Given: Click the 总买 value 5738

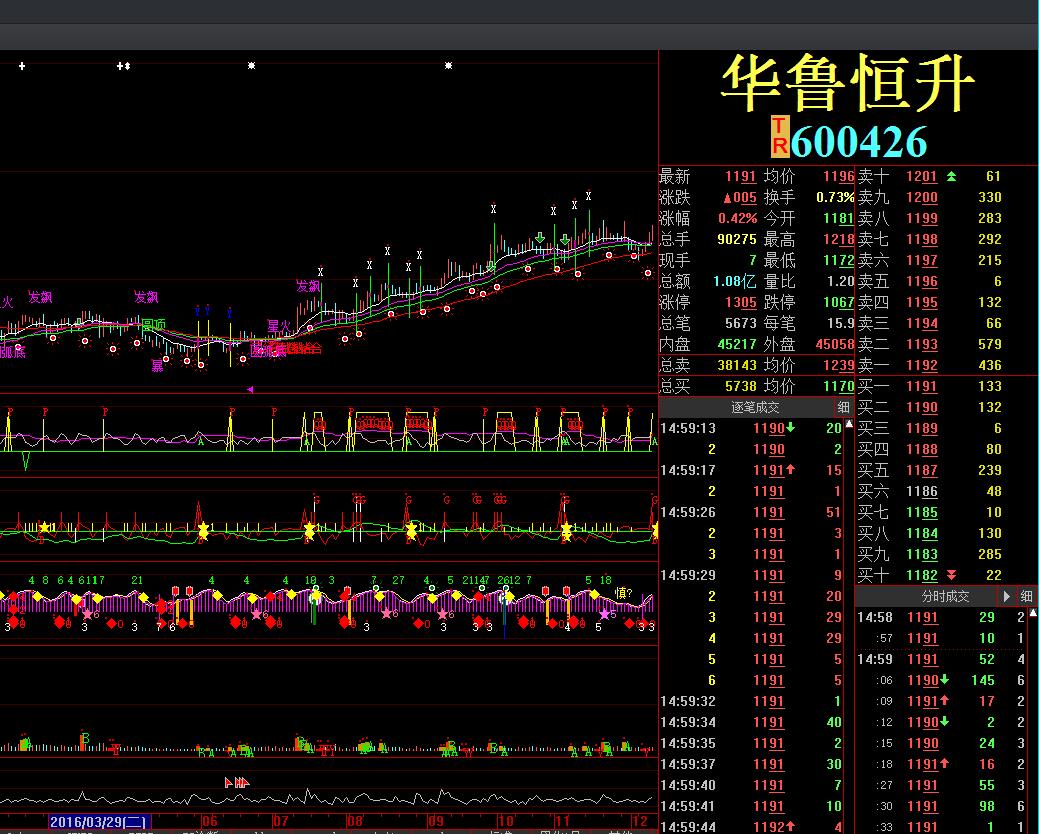Looking at the screenshot, I should point(740,386).
